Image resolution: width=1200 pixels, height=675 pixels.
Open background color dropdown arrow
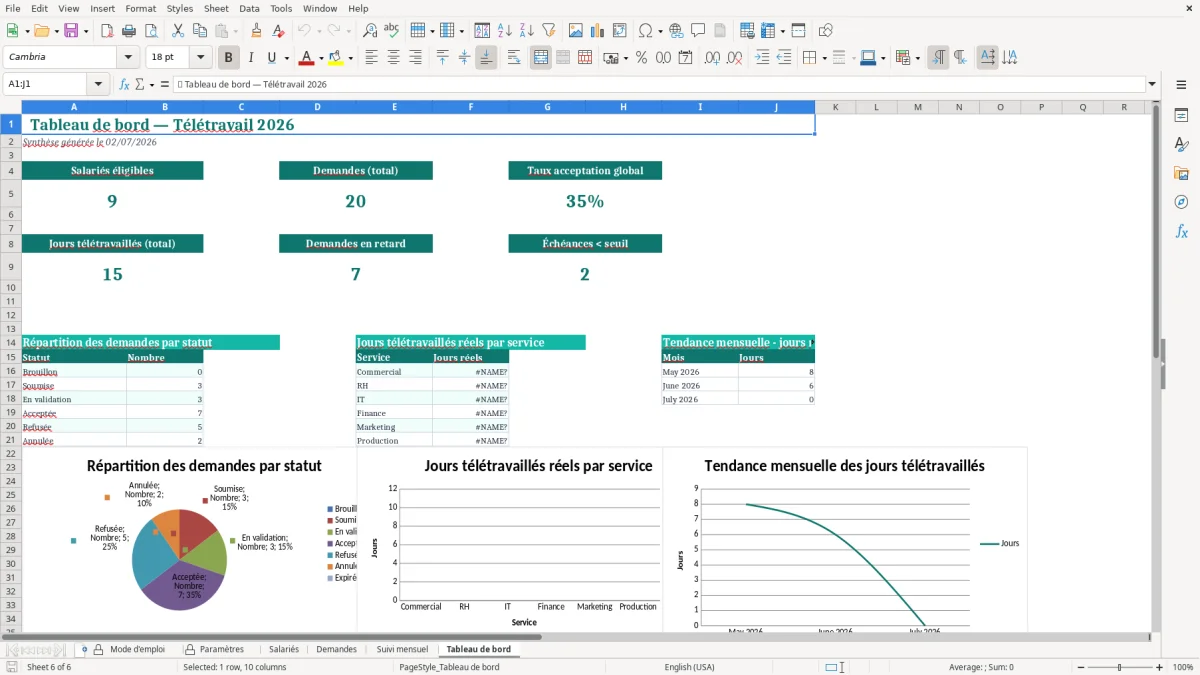pyautogui.click(x=350, y=58)
